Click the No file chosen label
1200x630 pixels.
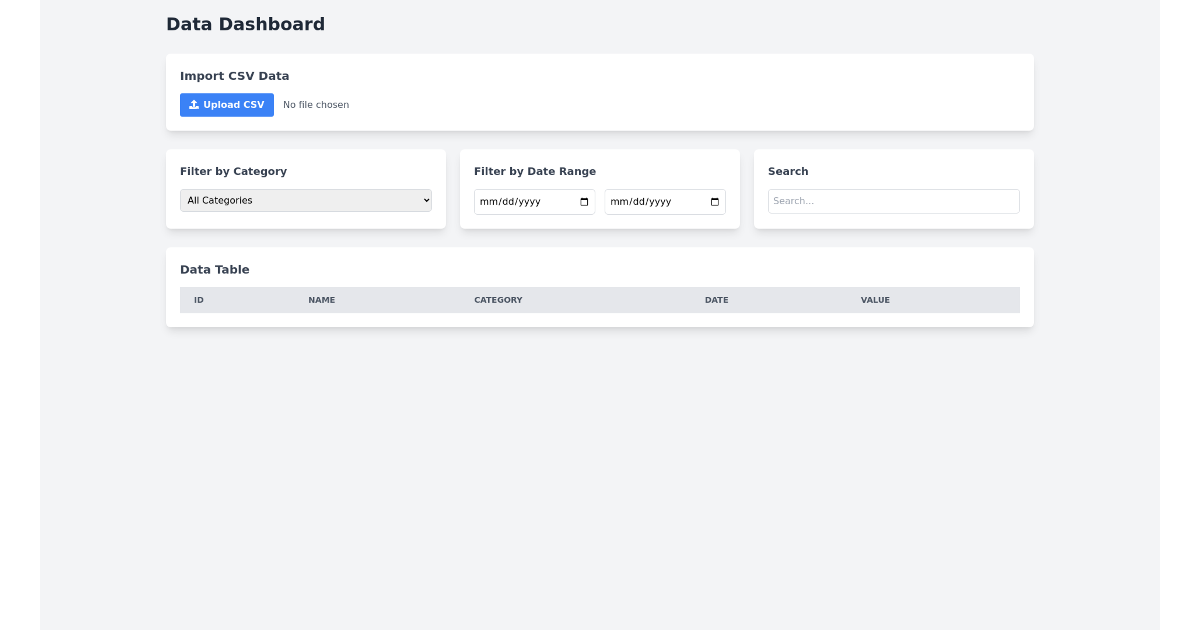pyautogui.click(x=316, y=104)
